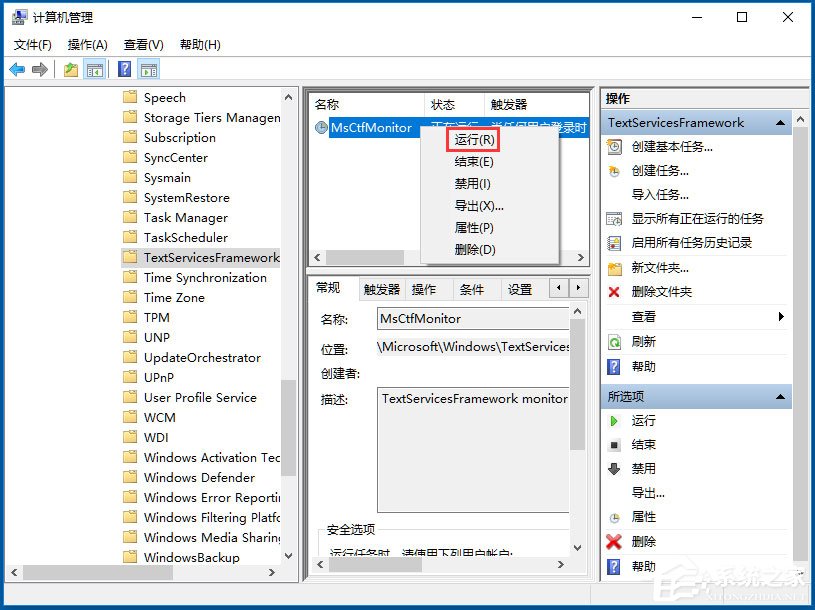Click the 刷新 refresh icon

[614, 341]
